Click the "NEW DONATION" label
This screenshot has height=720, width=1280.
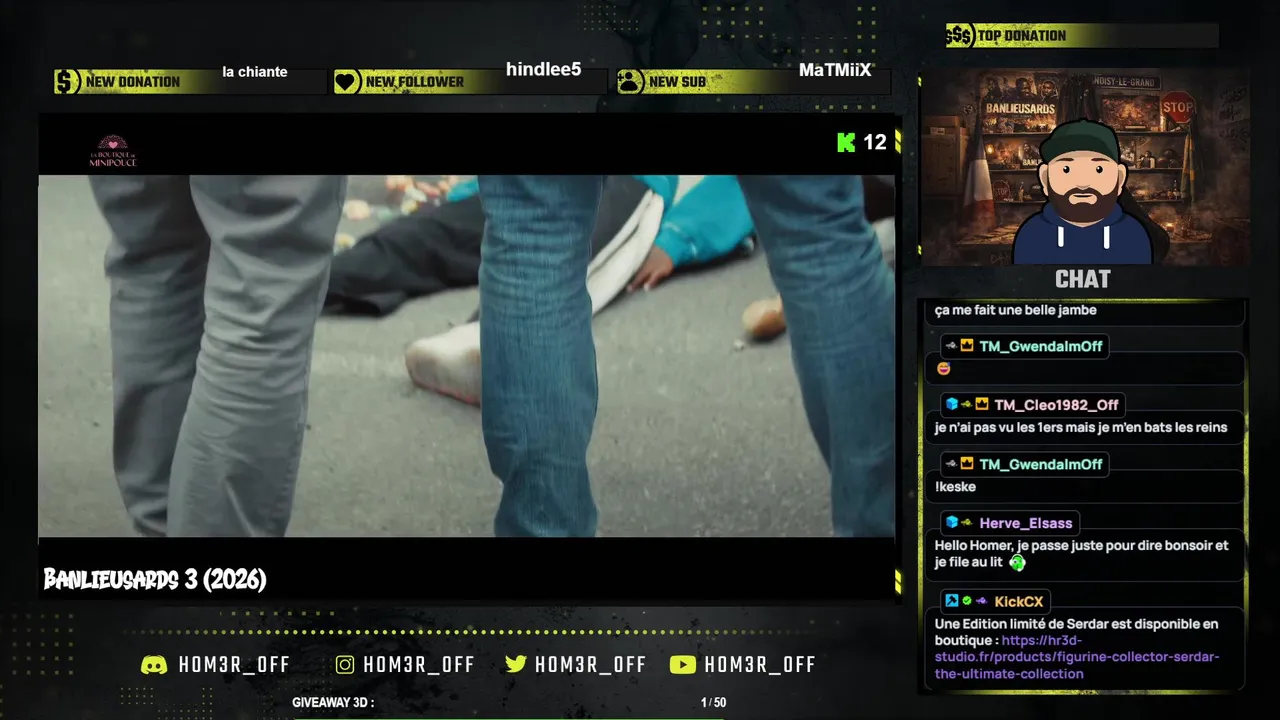coord(133,82)
